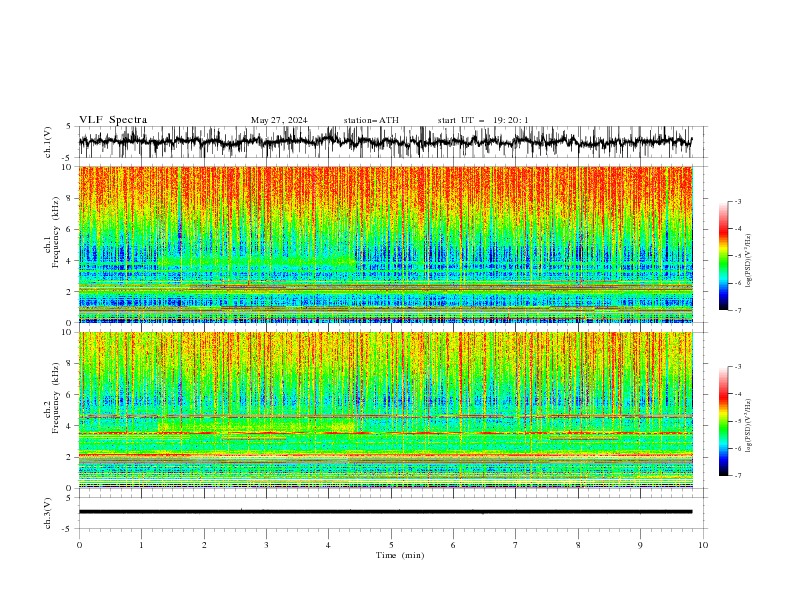Click the flat ch.3 voltage trace
This screenshot has width=792, height=612.
(x=385, y=512)
